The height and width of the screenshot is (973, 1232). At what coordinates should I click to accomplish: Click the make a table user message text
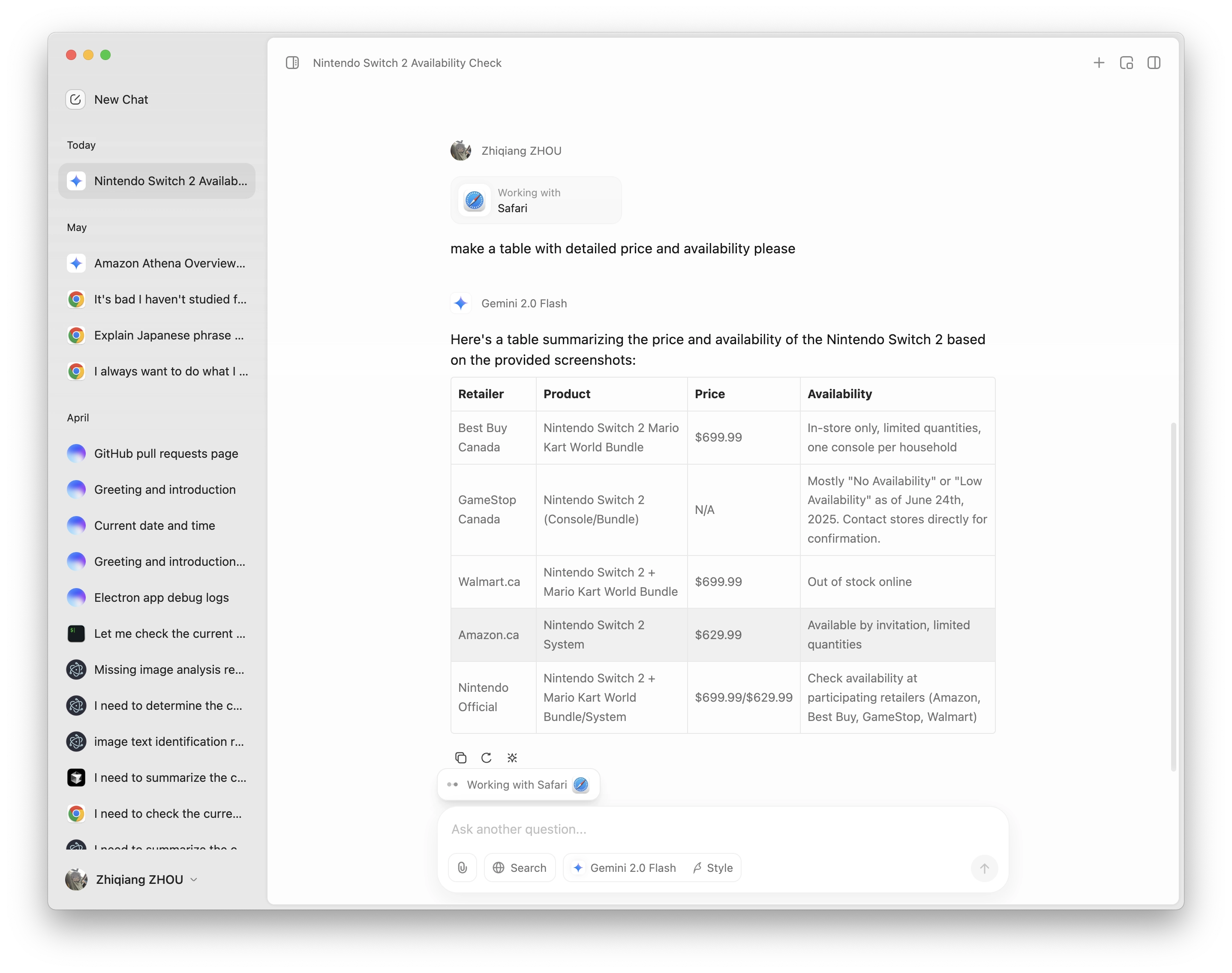tap(622, 248)
